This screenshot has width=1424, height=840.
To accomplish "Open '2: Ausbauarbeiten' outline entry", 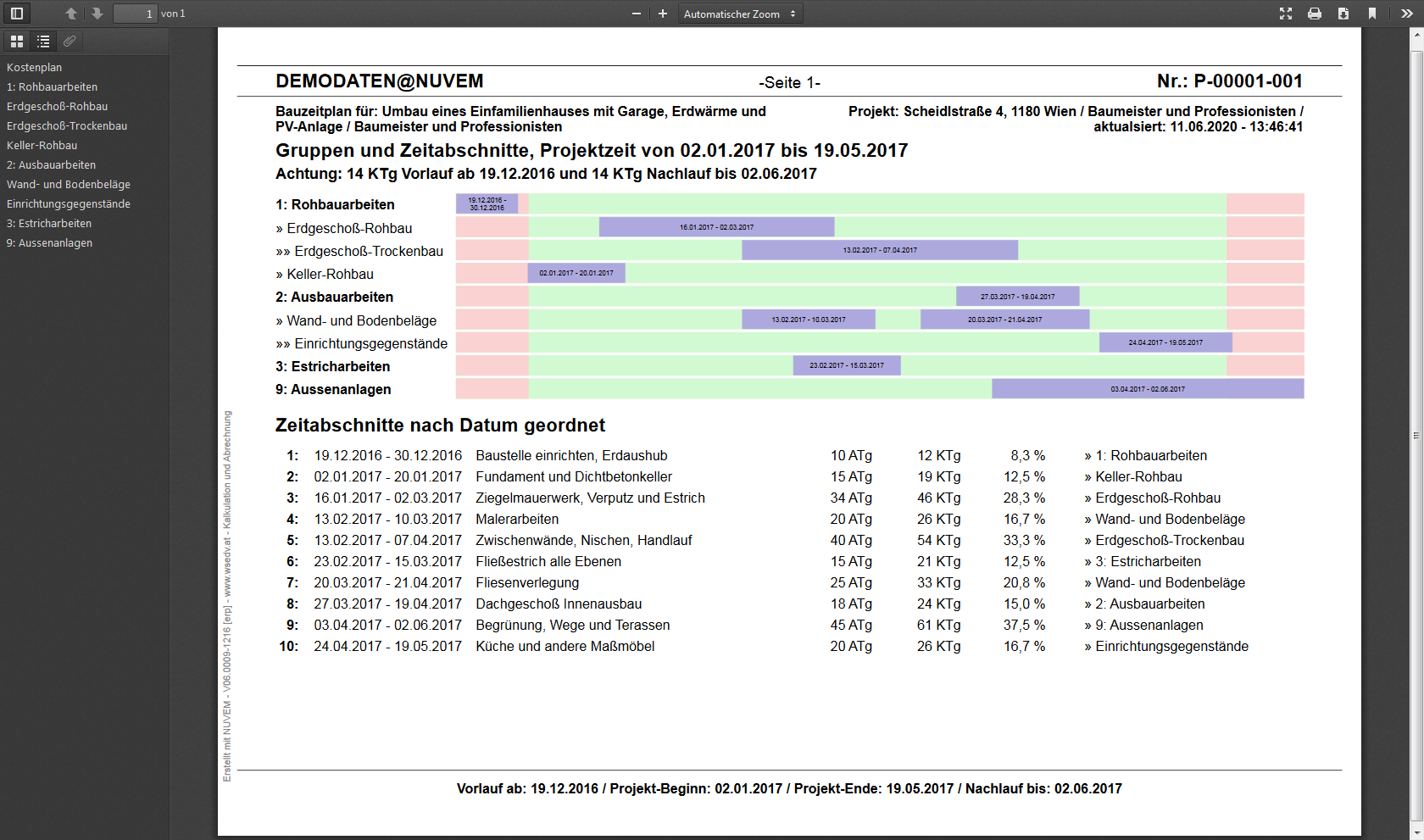I will pyautogui.click(x=51, y=165).
